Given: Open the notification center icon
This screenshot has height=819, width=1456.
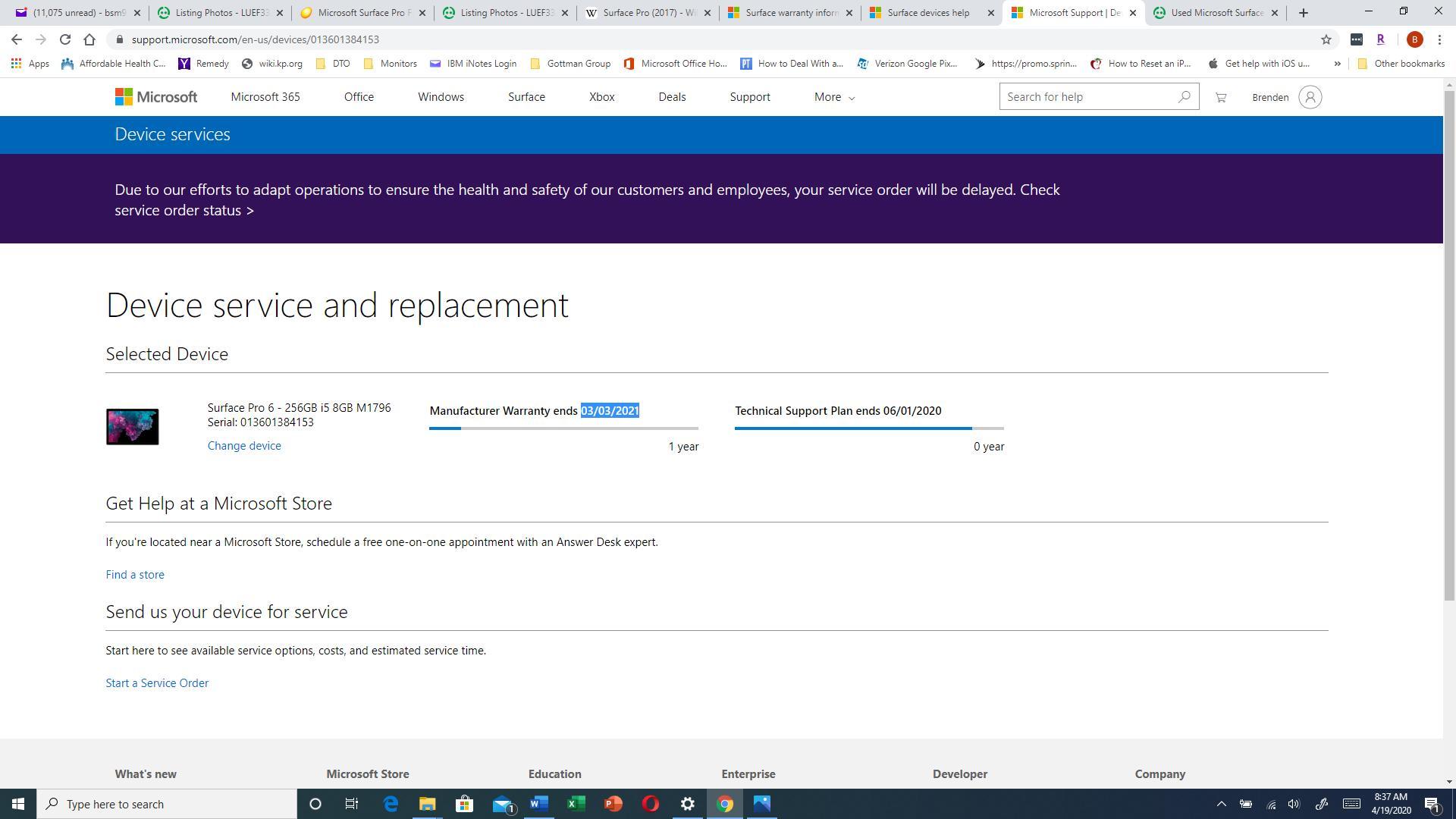Looking at the screenshot, I should [1432, 804].
